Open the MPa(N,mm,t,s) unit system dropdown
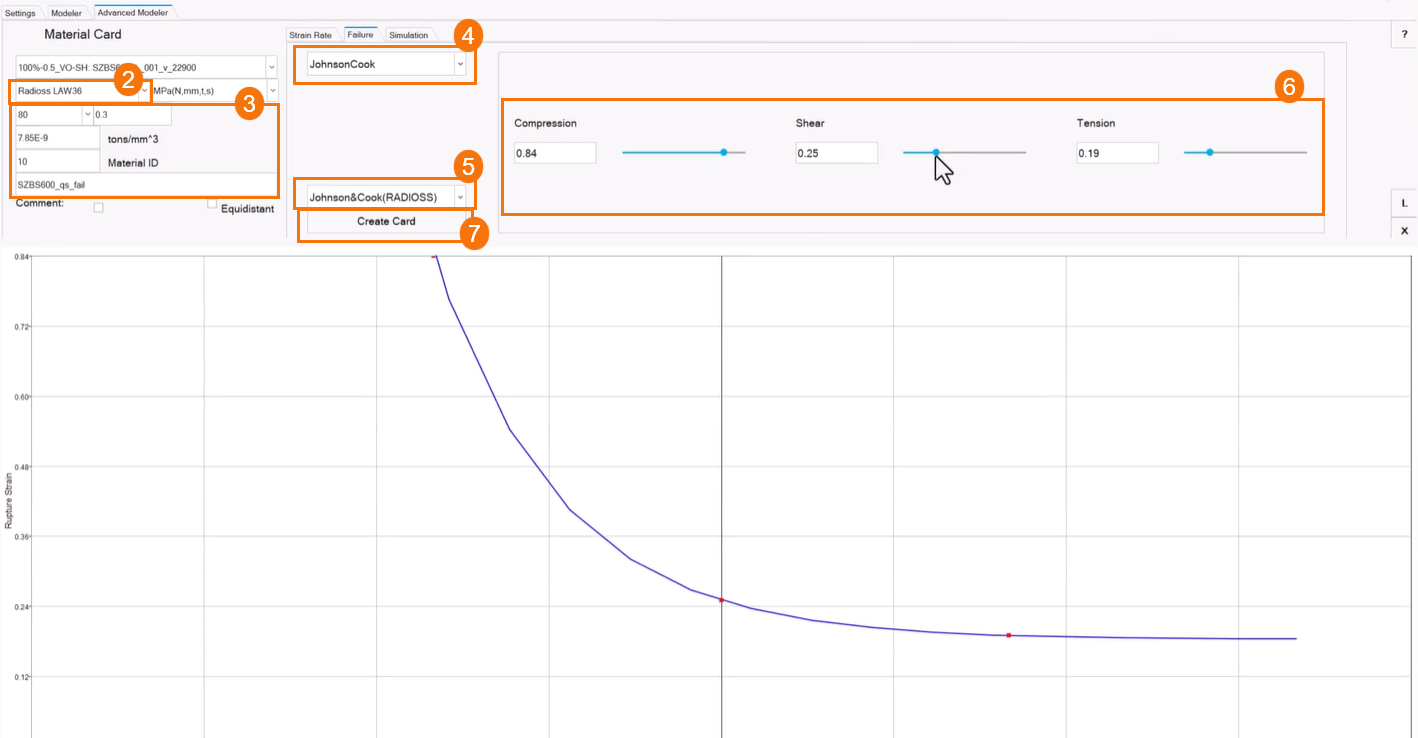The width and height of the screenshot is (1418, 738). (x=272, y=91)
